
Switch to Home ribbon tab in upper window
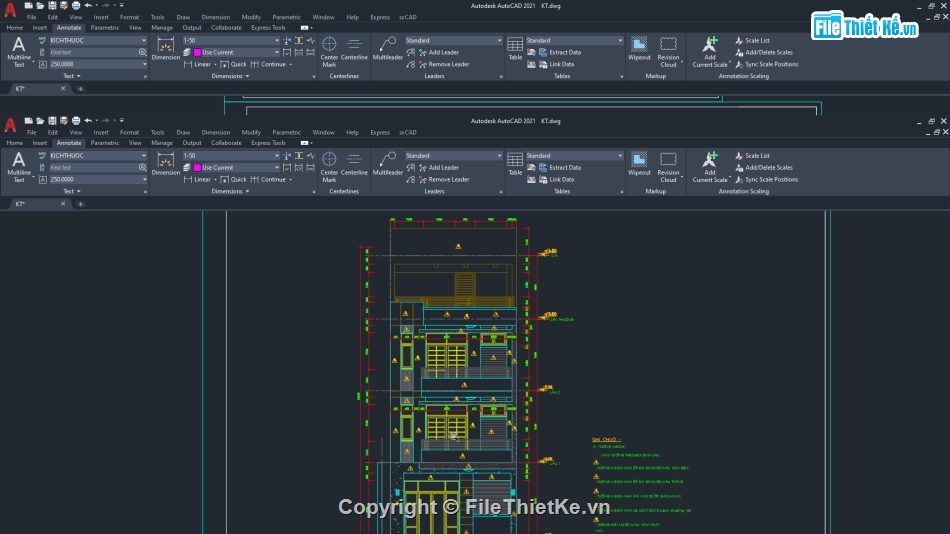tap(15, 28)
